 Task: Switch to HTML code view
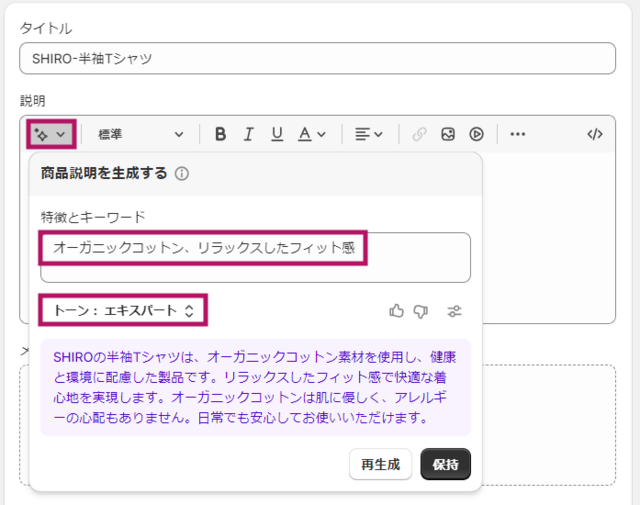point(595,134)
